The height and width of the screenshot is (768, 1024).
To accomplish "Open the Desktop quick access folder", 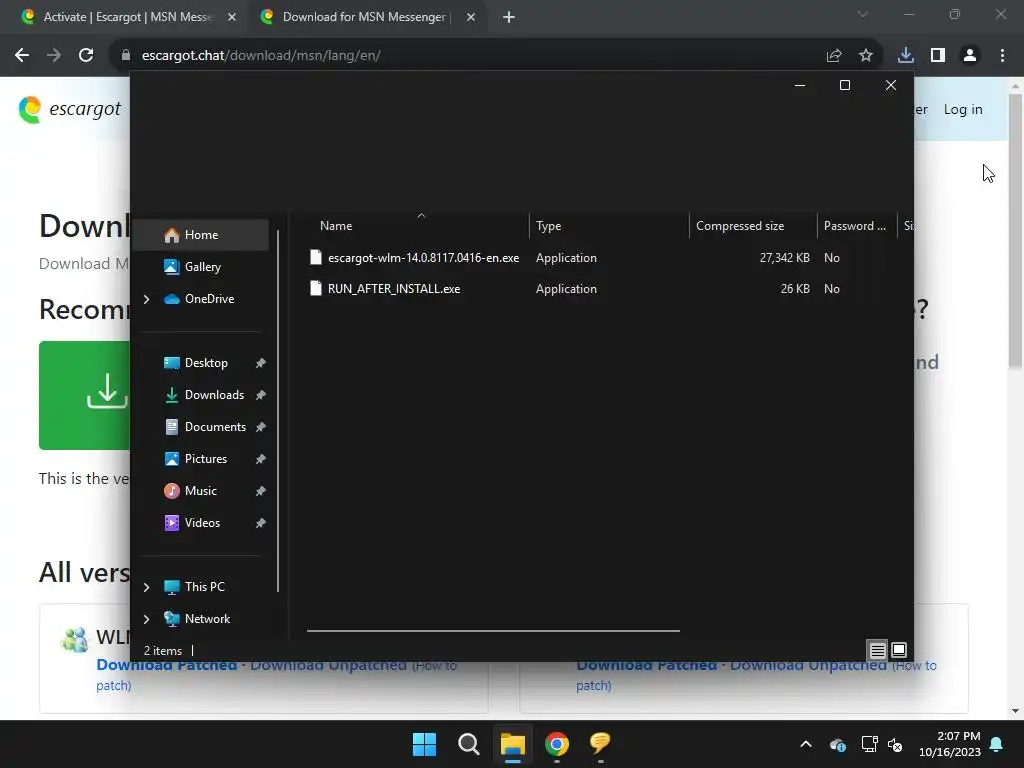I will tap(206, 362).
